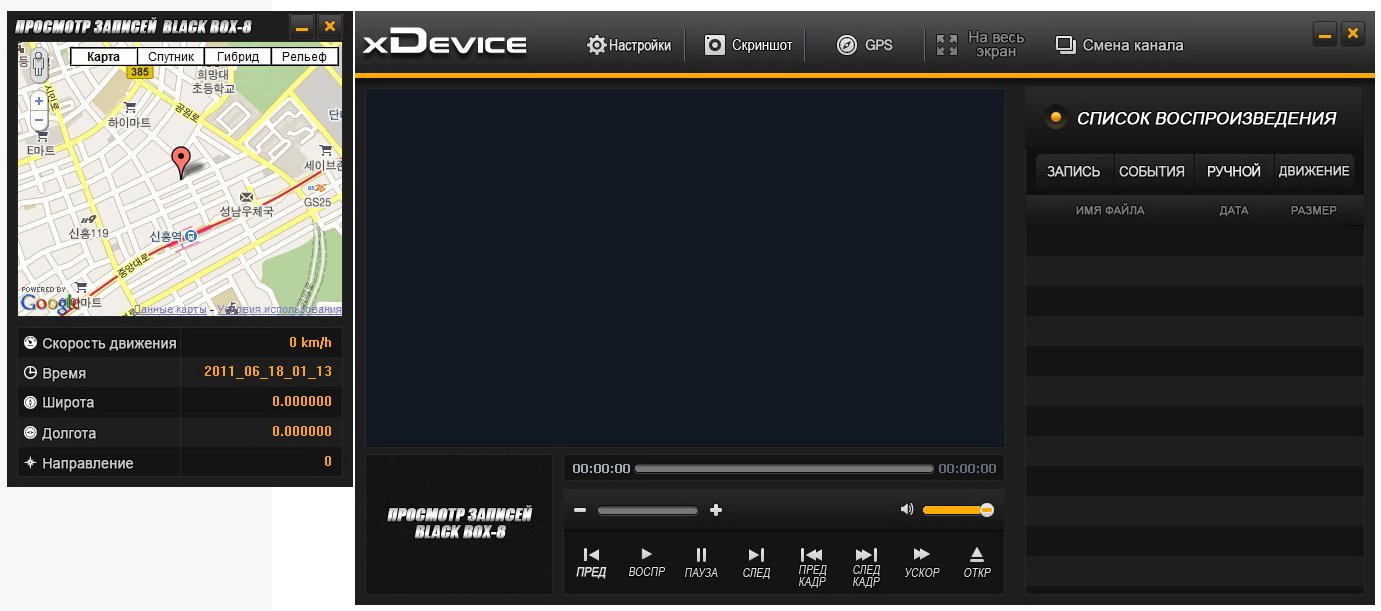This screenshot has width=1381, height=611.
Task: Step back with ПРЕД КАДР
Action: (812, 566)
